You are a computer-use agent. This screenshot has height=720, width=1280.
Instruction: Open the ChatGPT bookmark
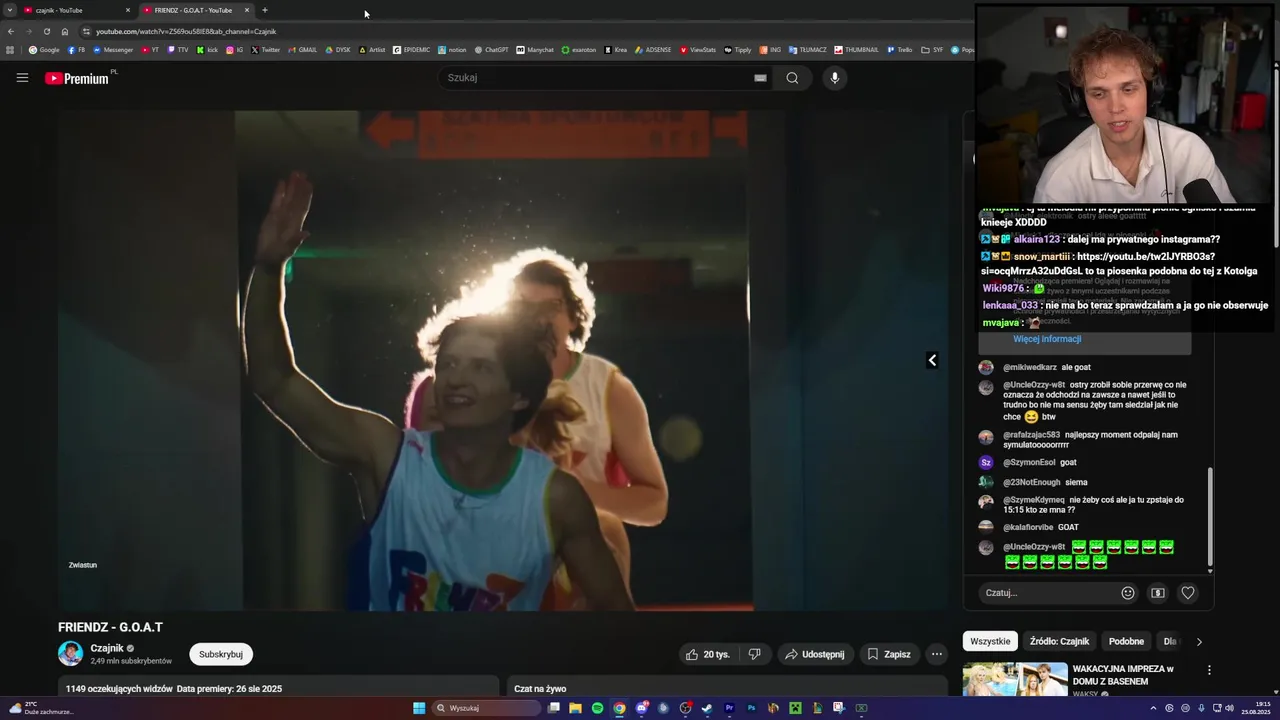[491, 50]
